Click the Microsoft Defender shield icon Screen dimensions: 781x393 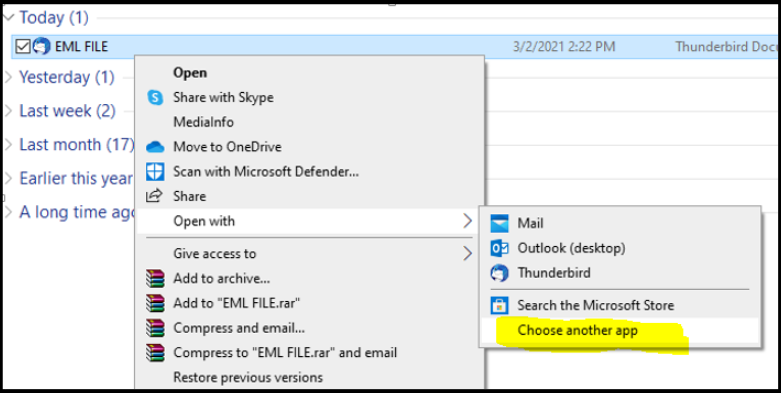[155, 172]
